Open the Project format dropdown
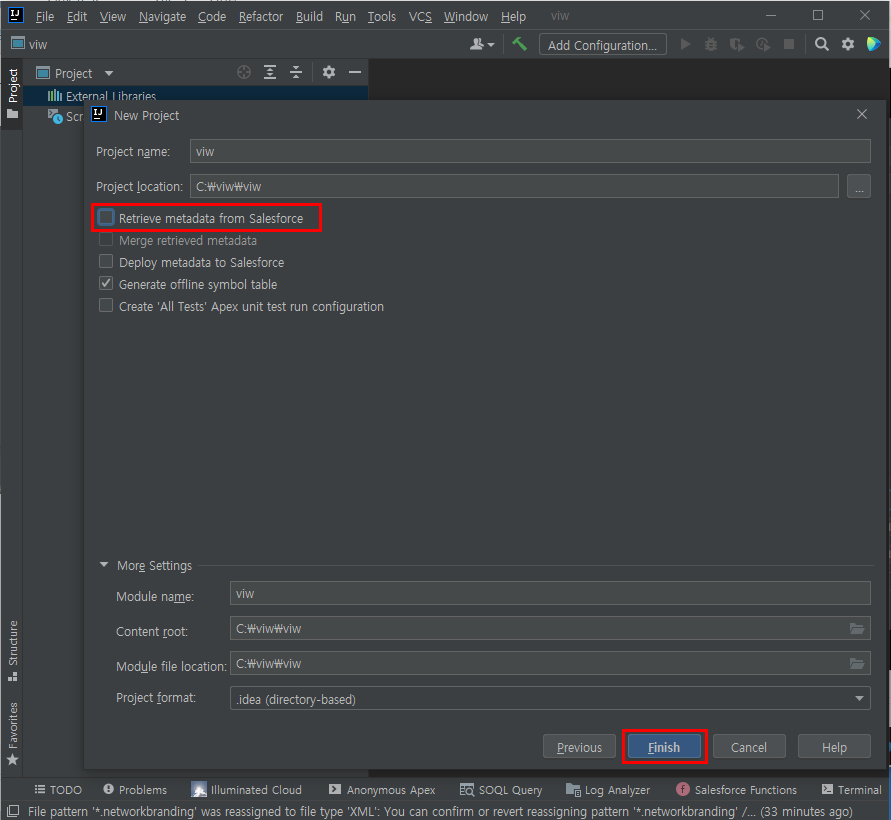Screen dimensions: 891x820 [x=549, y=698]
